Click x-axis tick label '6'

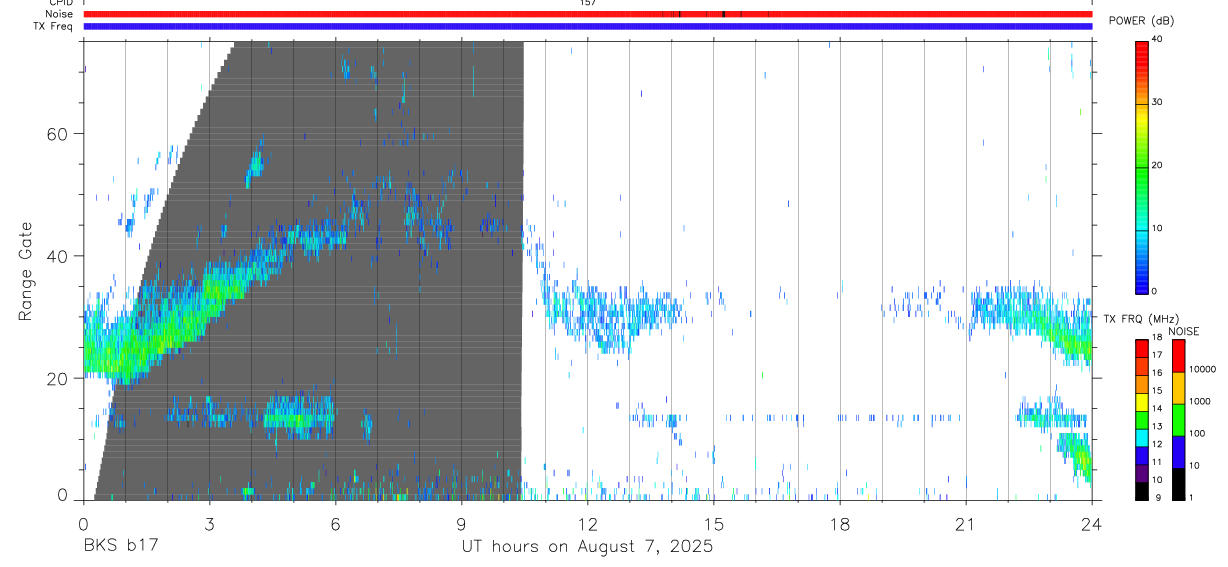click(x=335, y=524)
